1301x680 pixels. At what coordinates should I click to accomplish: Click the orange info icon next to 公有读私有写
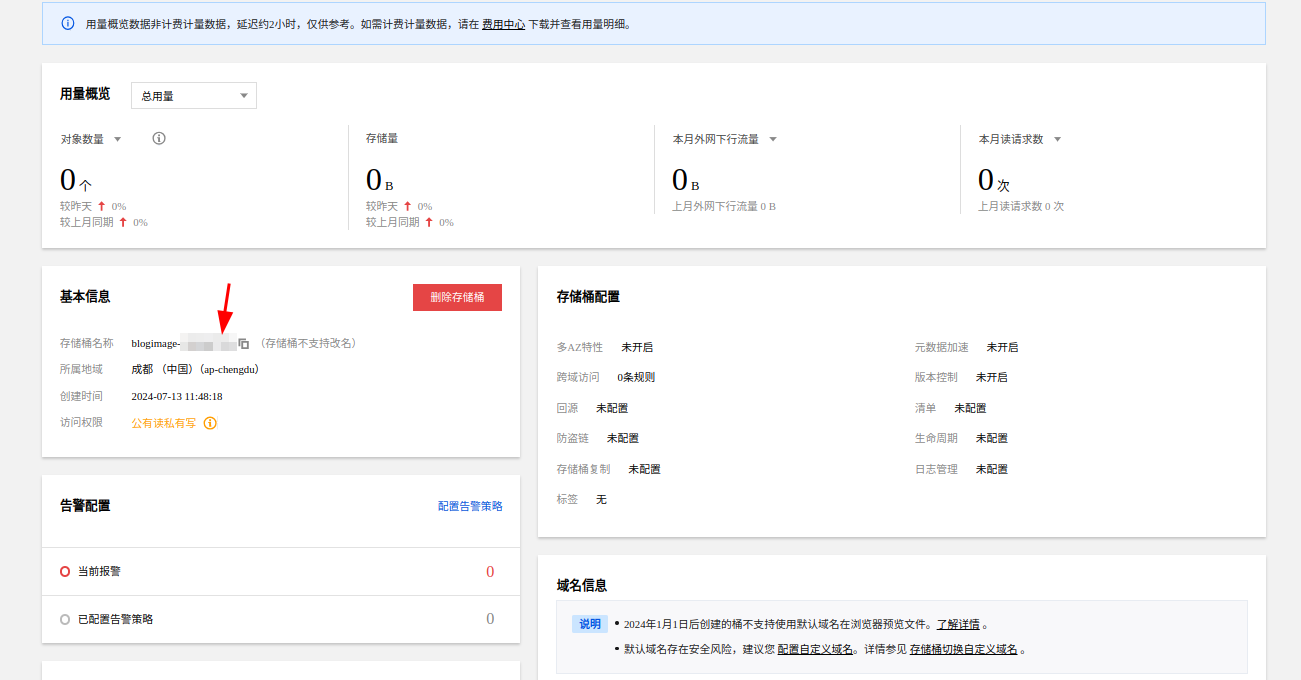[210, 423]
